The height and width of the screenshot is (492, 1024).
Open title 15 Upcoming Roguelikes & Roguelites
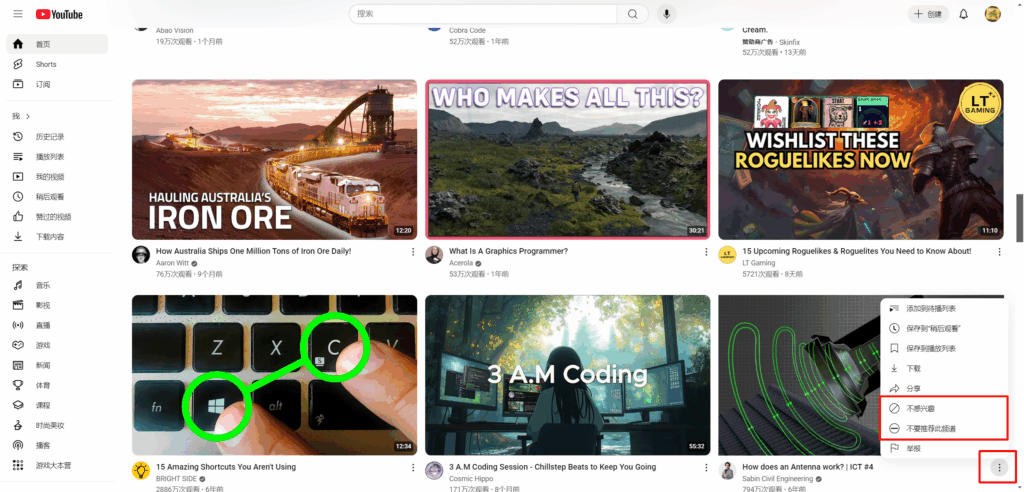(857, 251)
